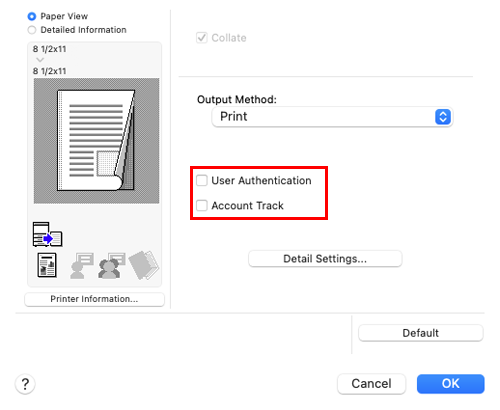Click the chevron below the first 8 1/2x11
The width and height of the screenshot is (500, 410).
(x=40, y=60)
